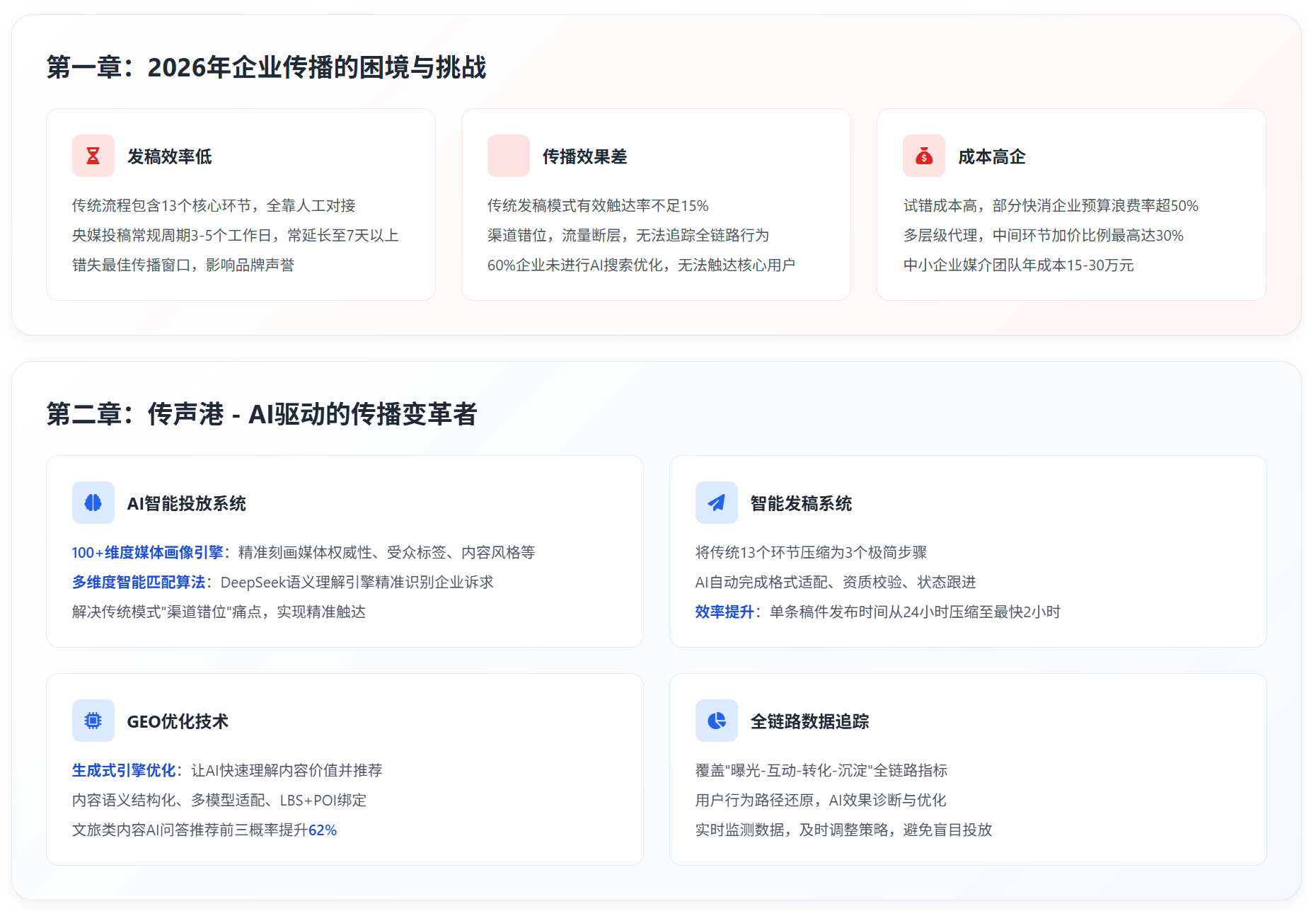The width and height of the screenshot is (1316, 911).
Task: Select the blue 效率提升 highlighted text
Action: click(724, 612)
